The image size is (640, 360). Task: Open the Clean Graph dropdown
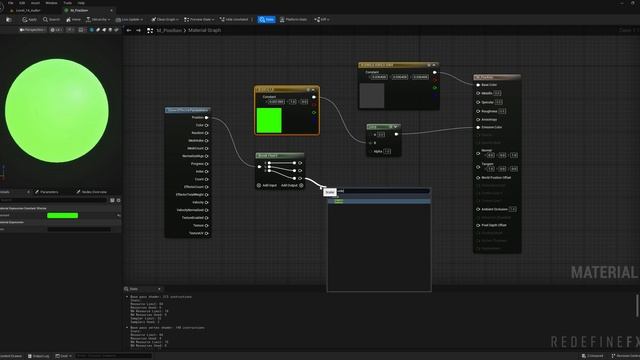[165, 20]
